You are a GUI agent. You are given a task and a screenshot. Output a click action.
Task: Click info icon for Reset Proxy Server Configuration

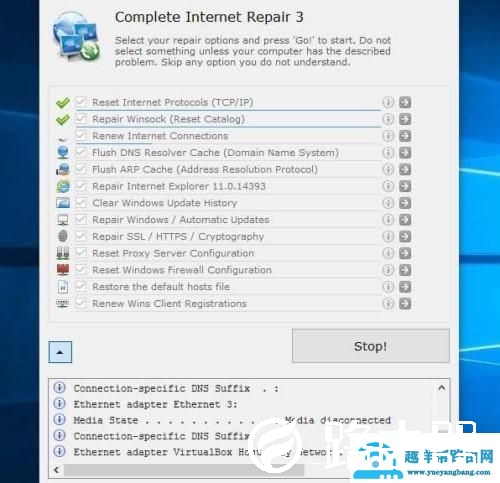[x=388, y=253]
